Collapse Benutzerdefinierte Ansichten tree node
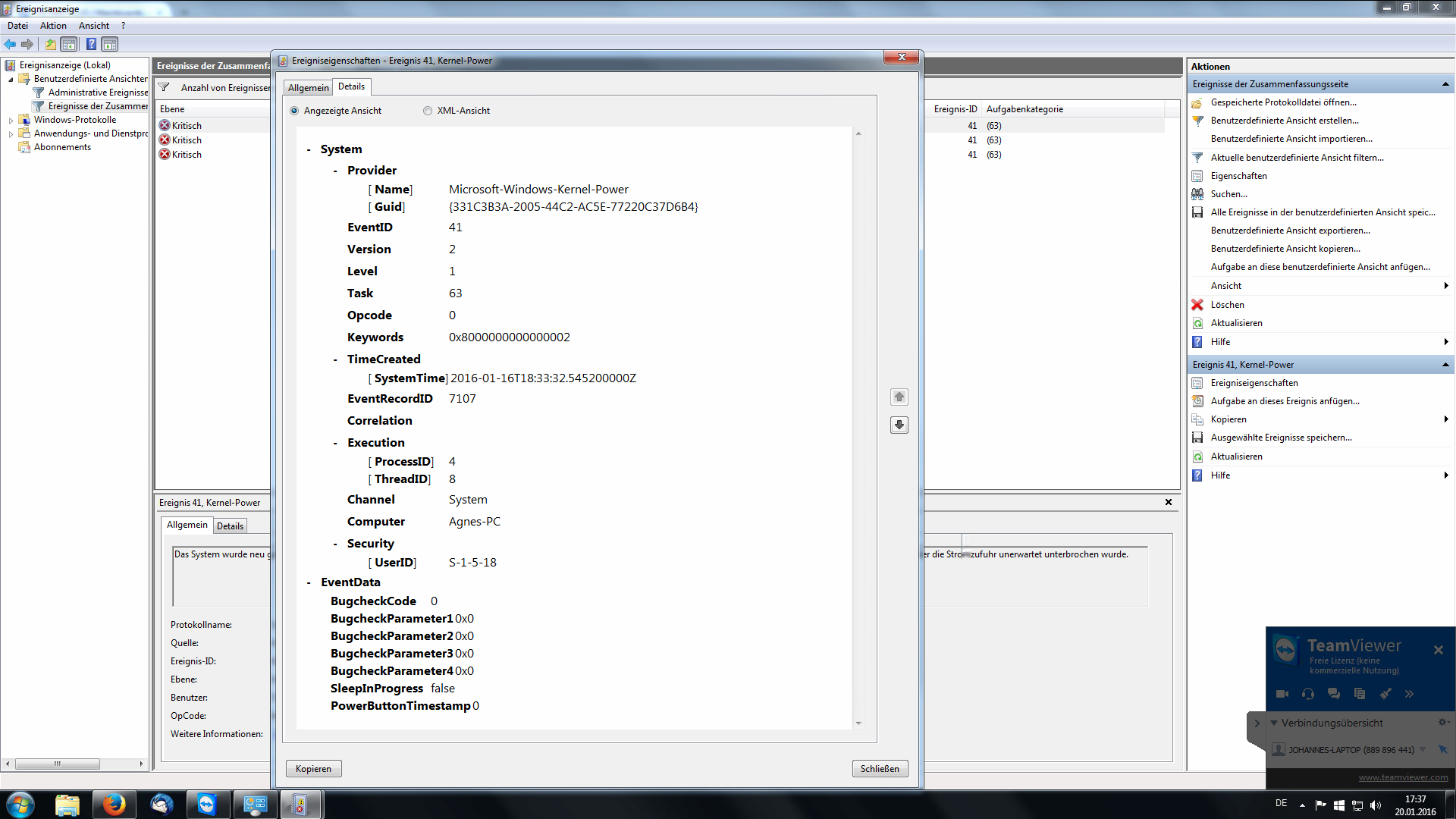 (11, 79)
